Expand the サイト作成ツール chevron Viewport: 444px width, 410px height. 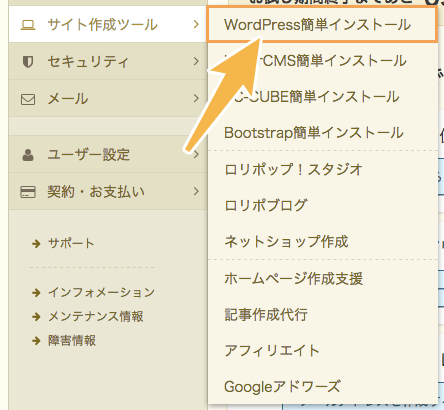click(x=196, y=24)
